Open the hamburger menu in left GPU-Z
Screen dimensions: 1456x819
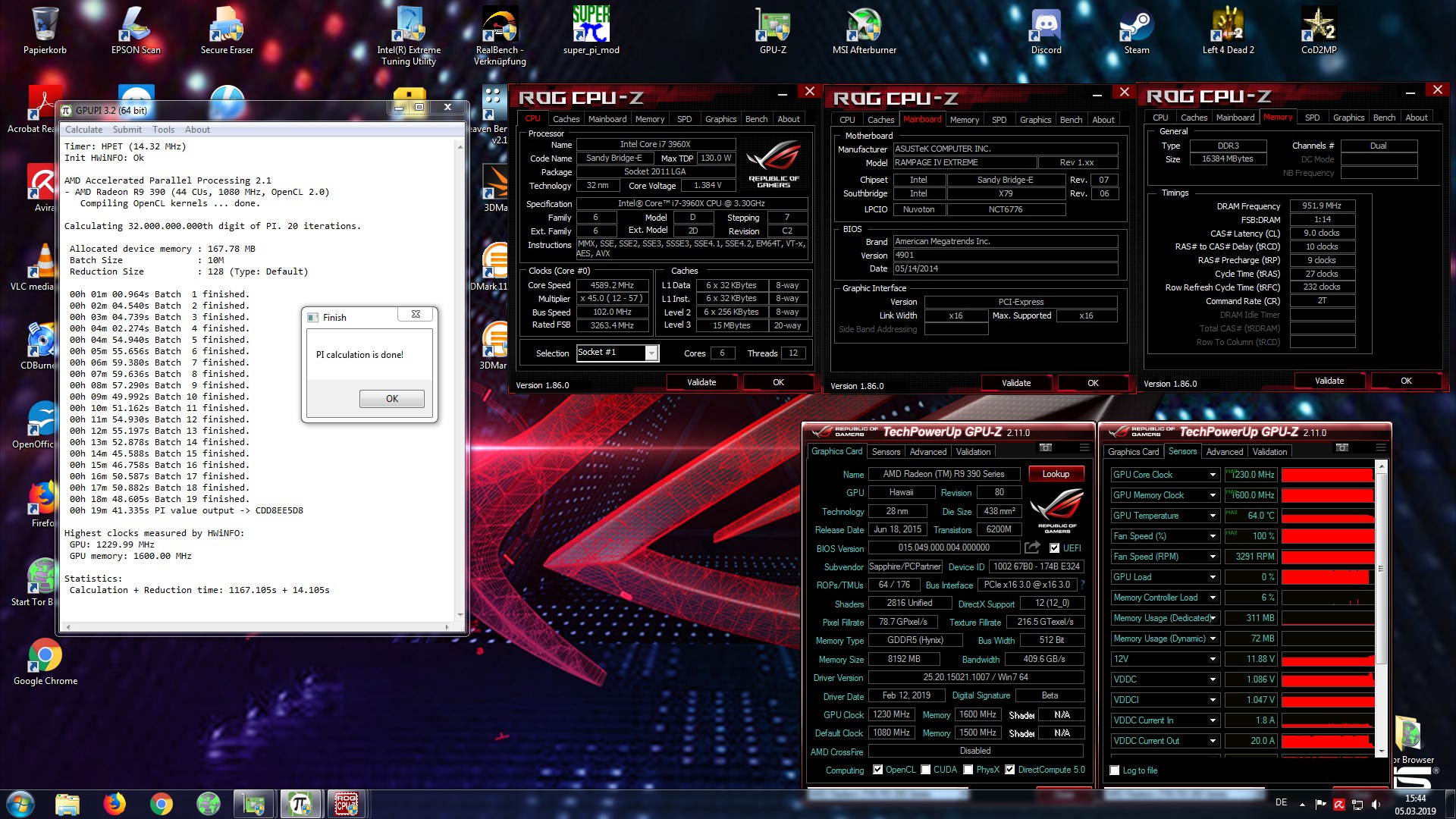point(1084,447)
